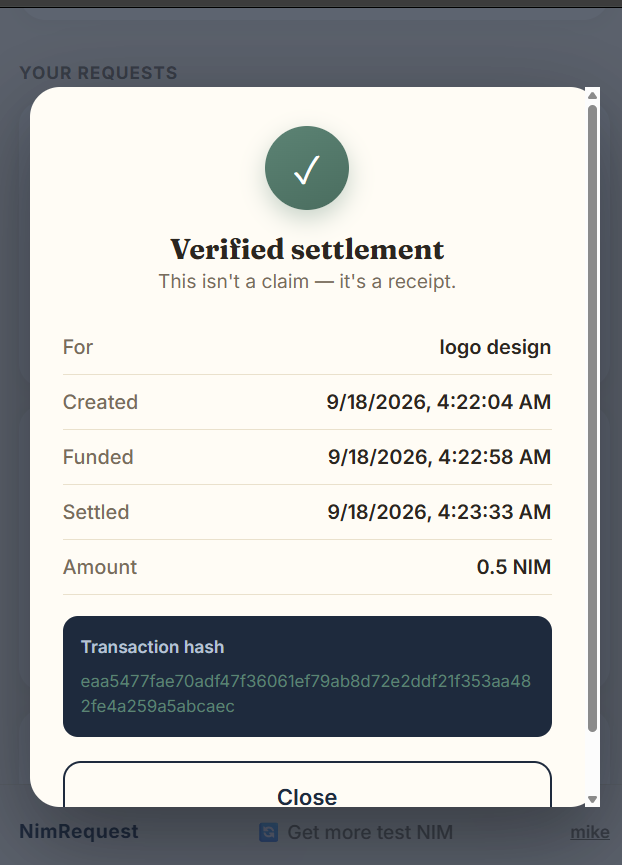622x865 pixels.
Task: Click the Amount row label
Action: (x=100, y=567)
